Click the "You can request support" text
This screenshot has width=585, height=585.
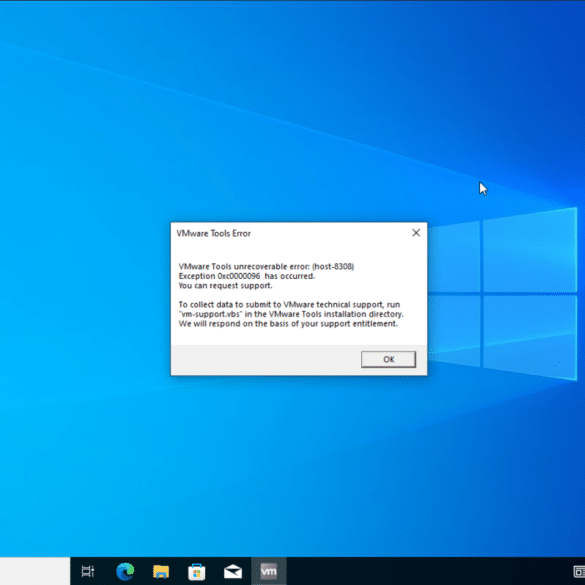[x=225, y=285]
